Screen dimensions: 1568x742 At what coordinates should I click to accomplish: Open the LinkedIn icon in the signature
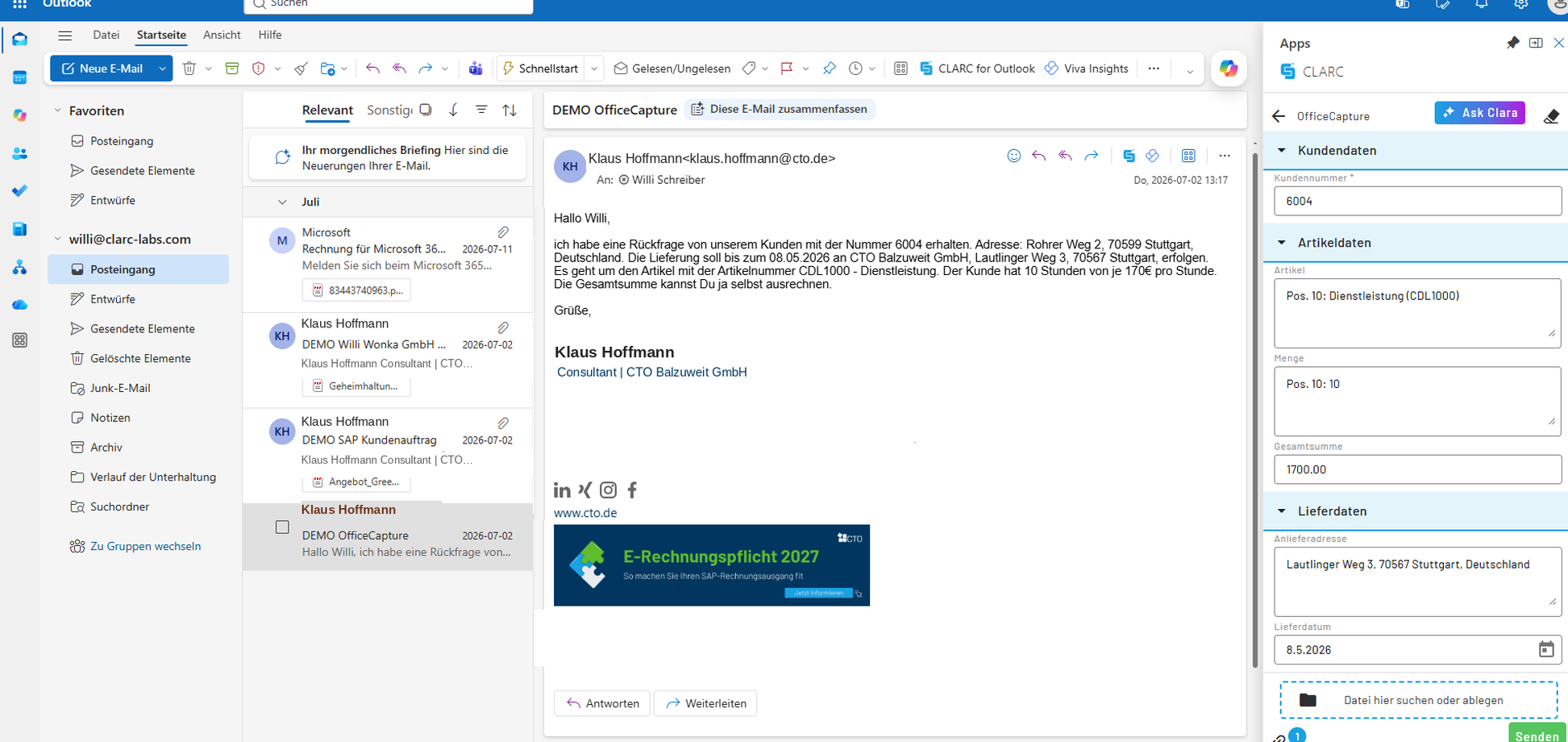coord(562,490)
